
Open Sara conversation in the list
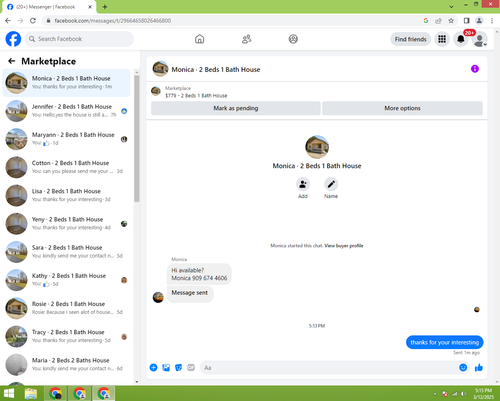[66, 252]
